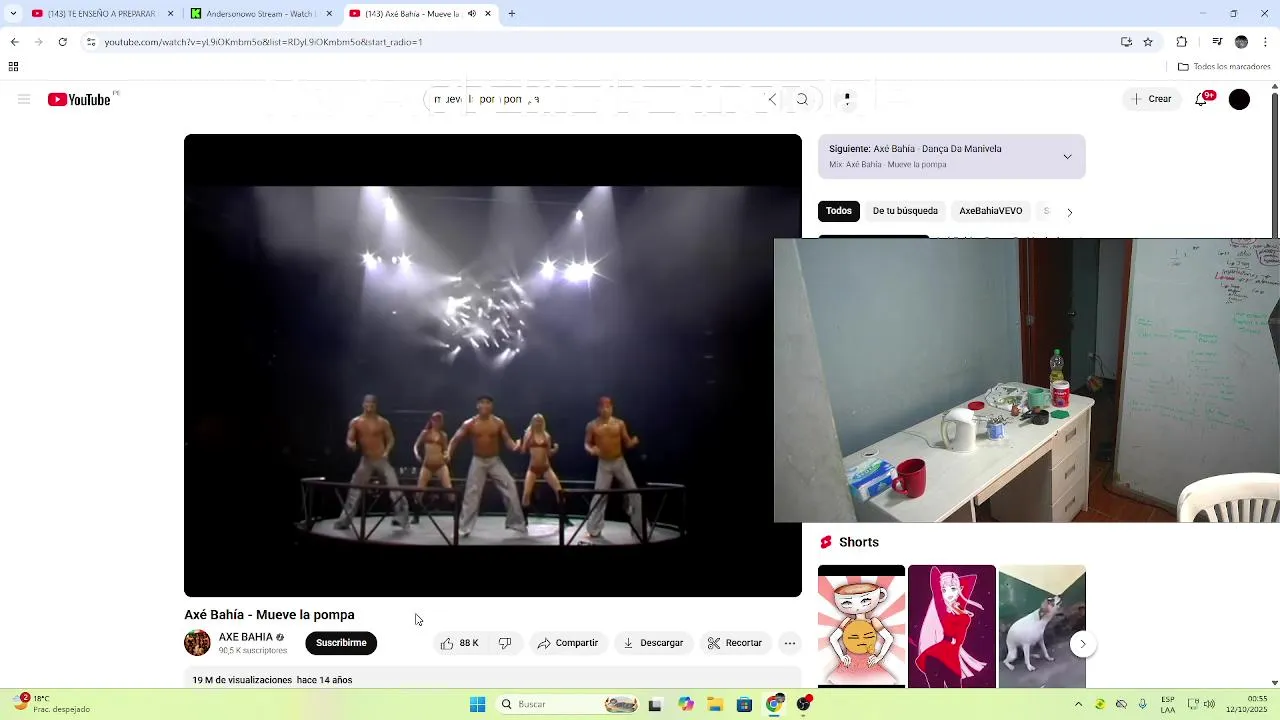
Task: Bookmark this page with the star
Action: click(x=1148, y=42)
